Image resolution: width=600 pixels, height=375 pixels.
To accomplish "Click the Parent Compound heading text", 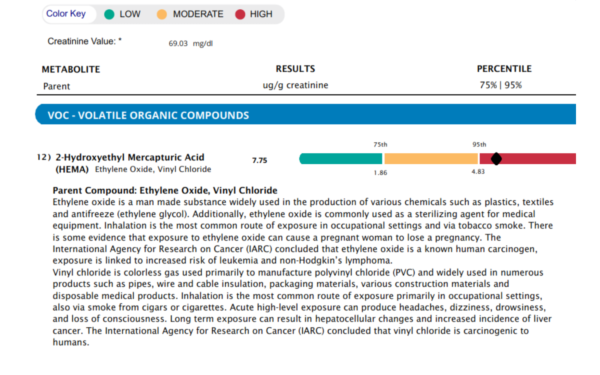I will 165,191.
